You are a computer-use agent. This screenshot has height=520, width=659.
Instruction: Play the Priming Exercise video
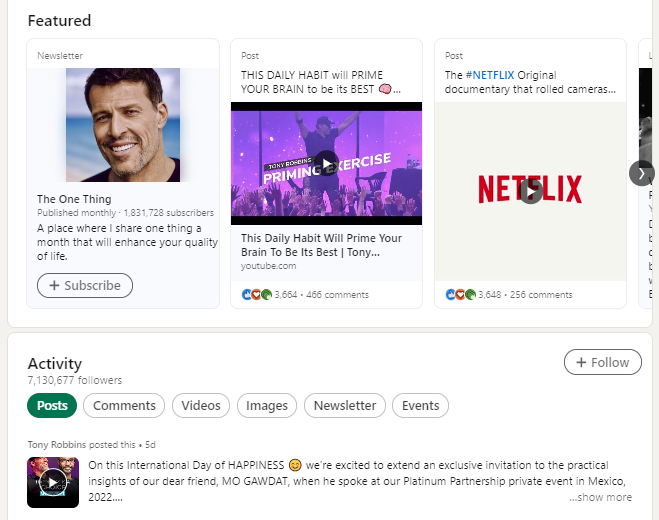[327, 164]
